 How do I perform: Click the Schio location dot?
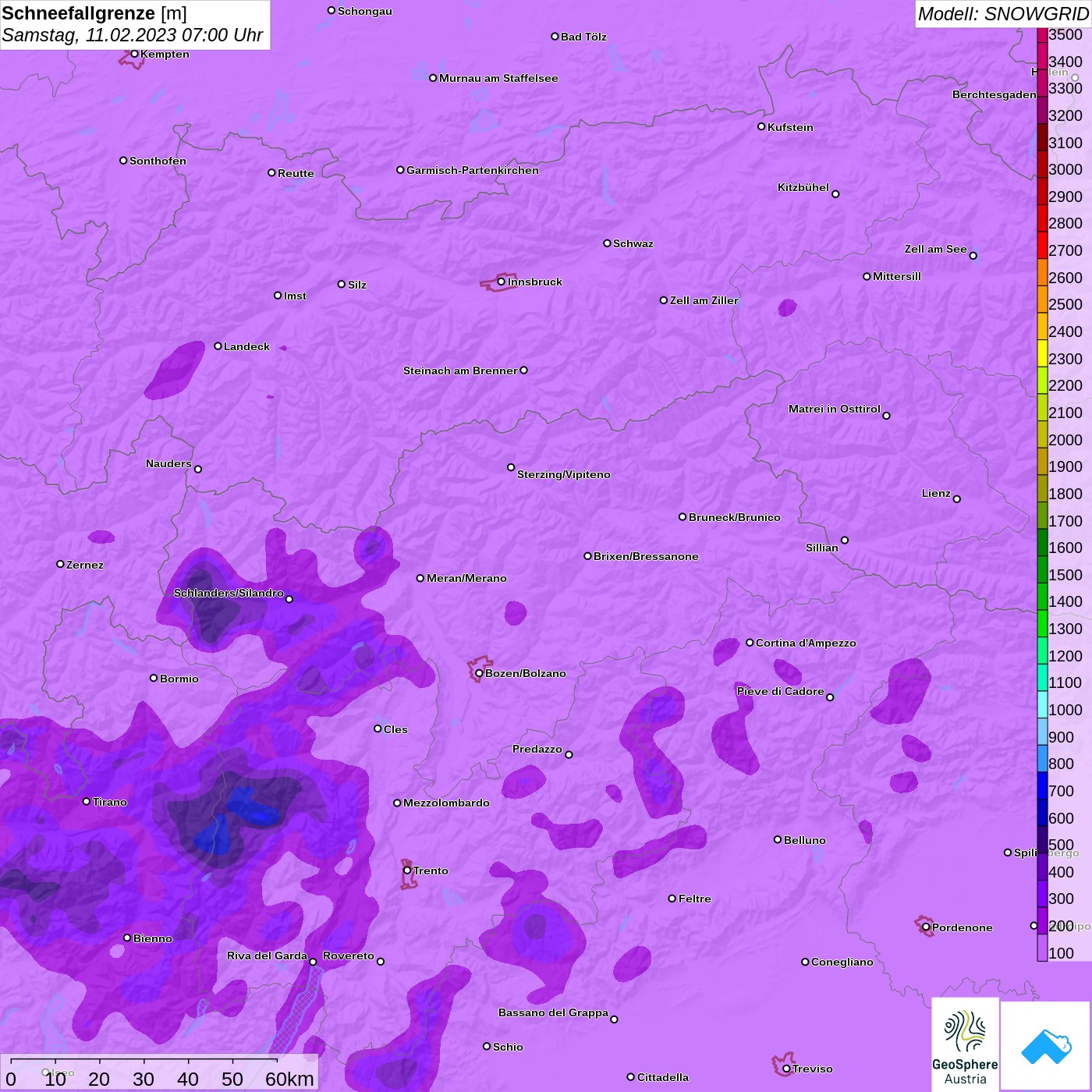[x=487, y=1046]
